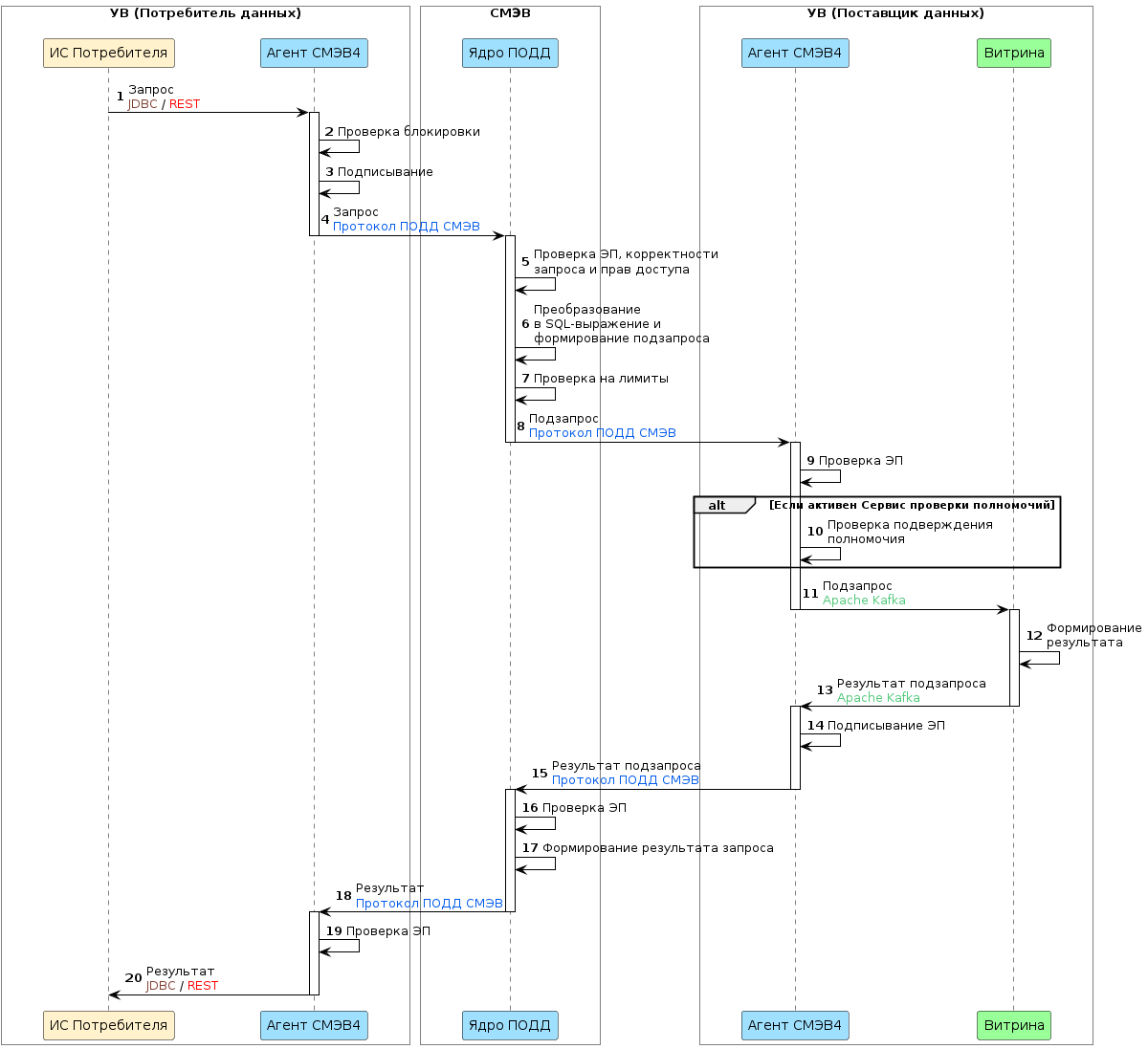
Task: Select the 'Если активен Сервис проверки полномочий' condition
Action: [x=912, y=505]
